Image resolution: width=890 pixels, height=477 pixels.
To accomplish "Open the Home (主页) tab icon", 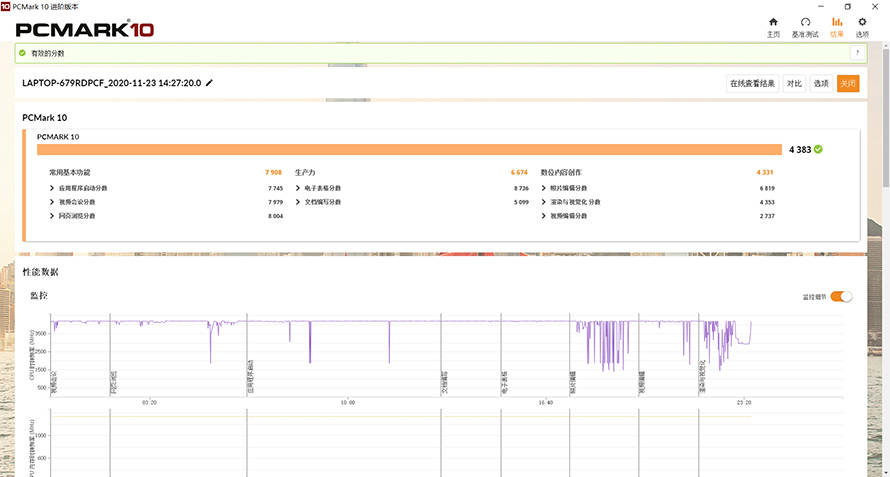I will coord(773,22).
